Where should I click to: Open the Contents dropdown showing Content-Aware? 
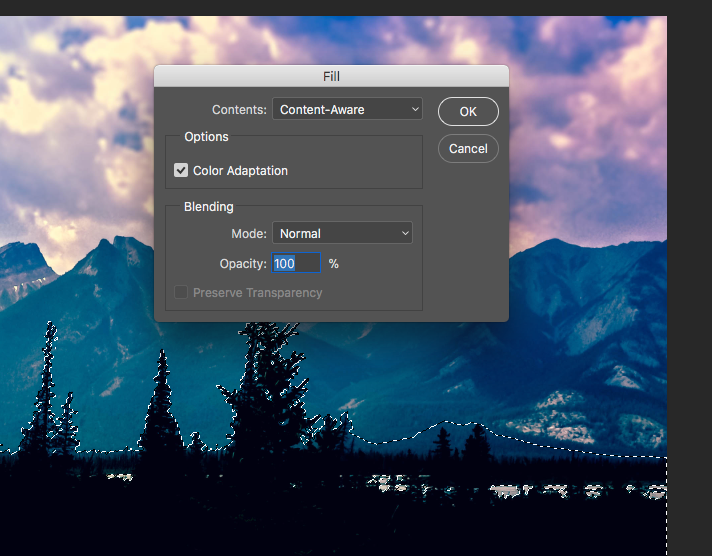coord(347,109)
